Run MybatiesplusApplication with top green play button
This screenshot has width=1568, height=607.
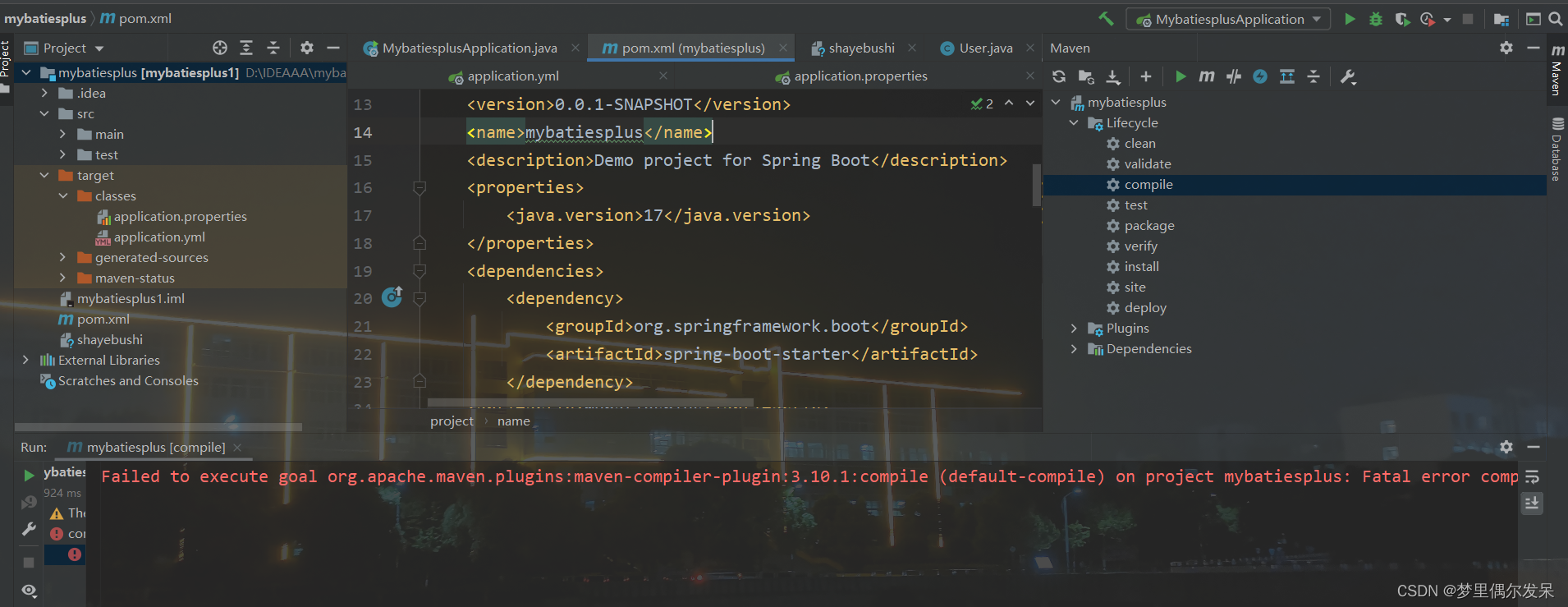(x=1350, y=19)
